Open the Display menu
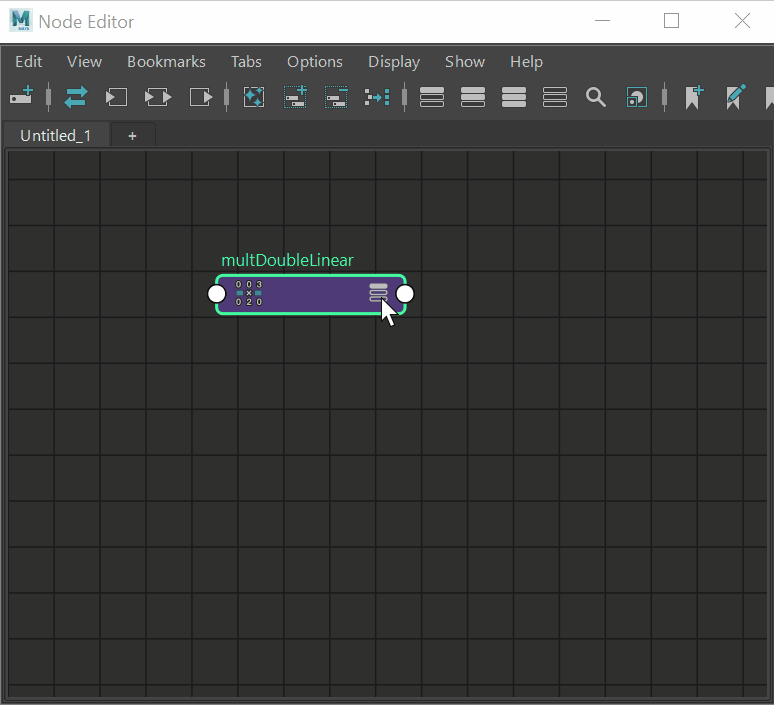This screenshot has width=774, height=705. (x=393, y=62)
